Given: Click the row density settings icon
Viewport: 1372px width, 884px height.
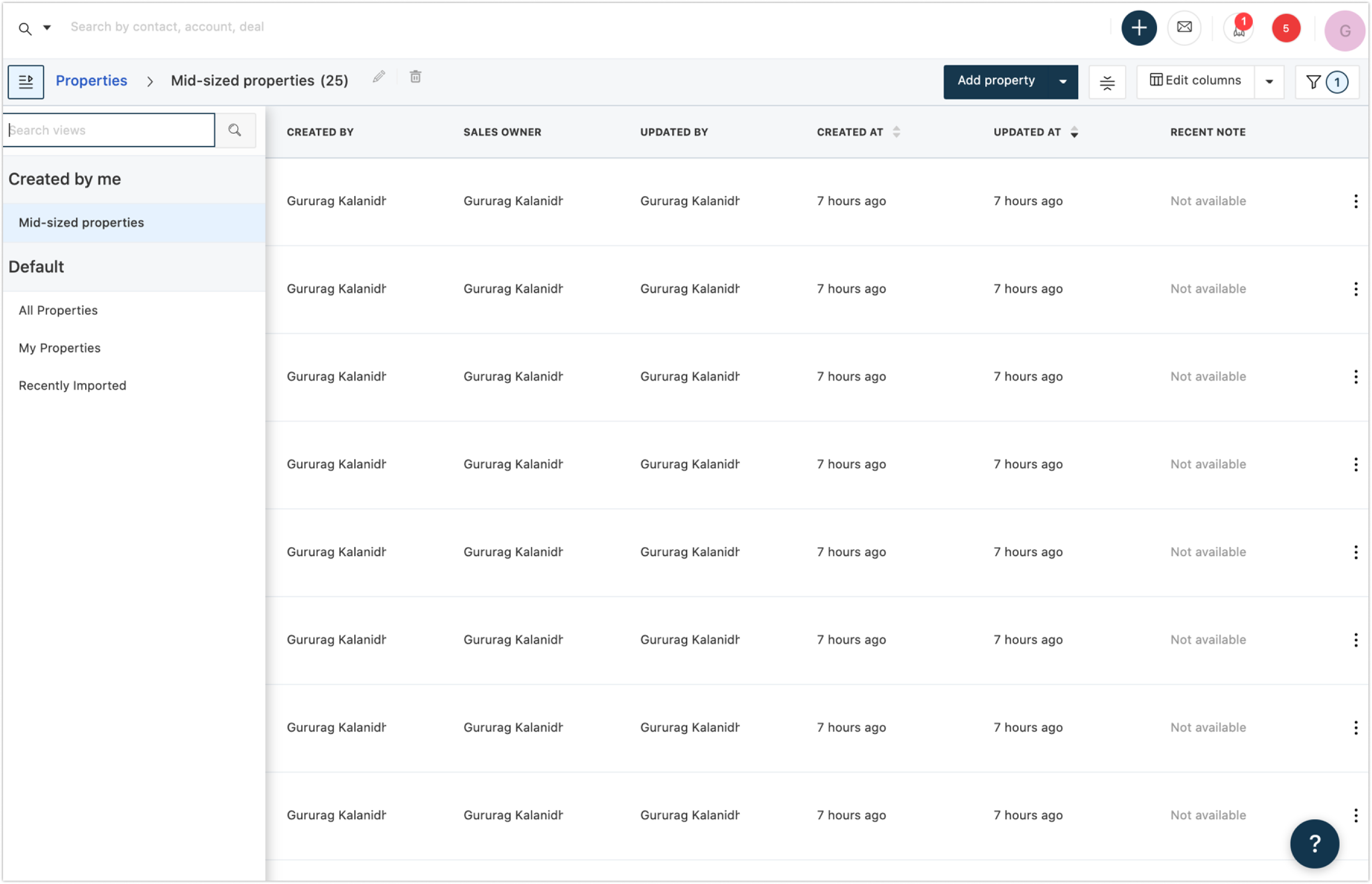Looking at the screenshot, I should point(1107,82).
